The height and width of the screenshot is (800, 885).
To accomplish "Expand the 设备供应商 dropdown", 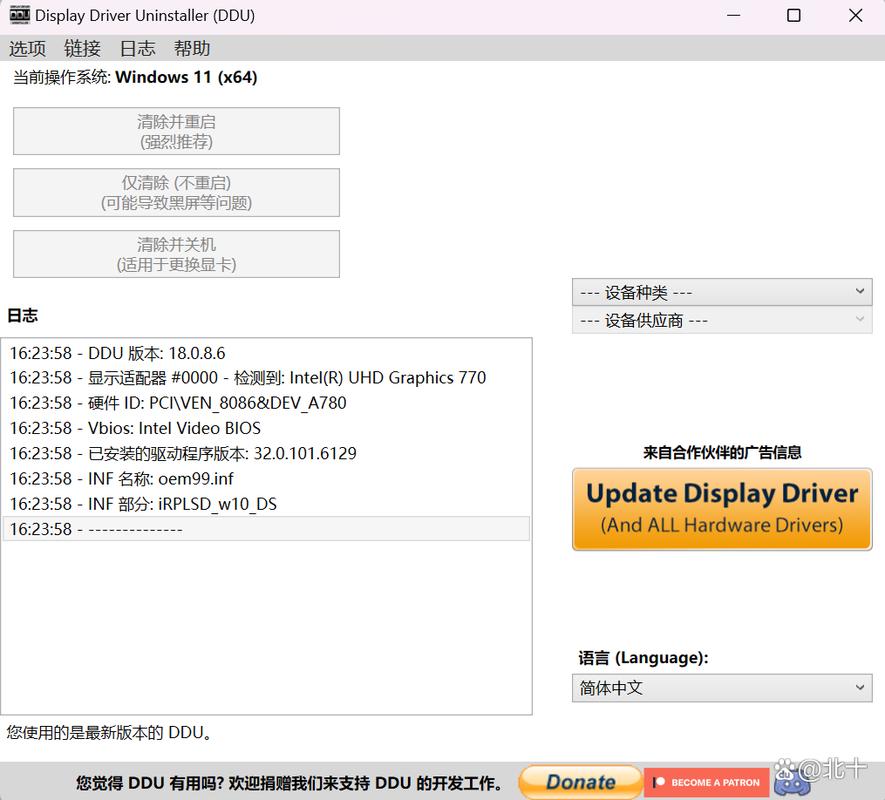I will point(722,320).
